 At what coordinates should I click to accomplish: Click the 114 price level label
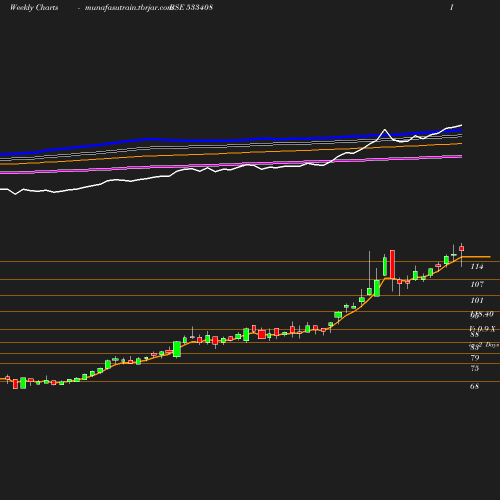click(477, 267)
